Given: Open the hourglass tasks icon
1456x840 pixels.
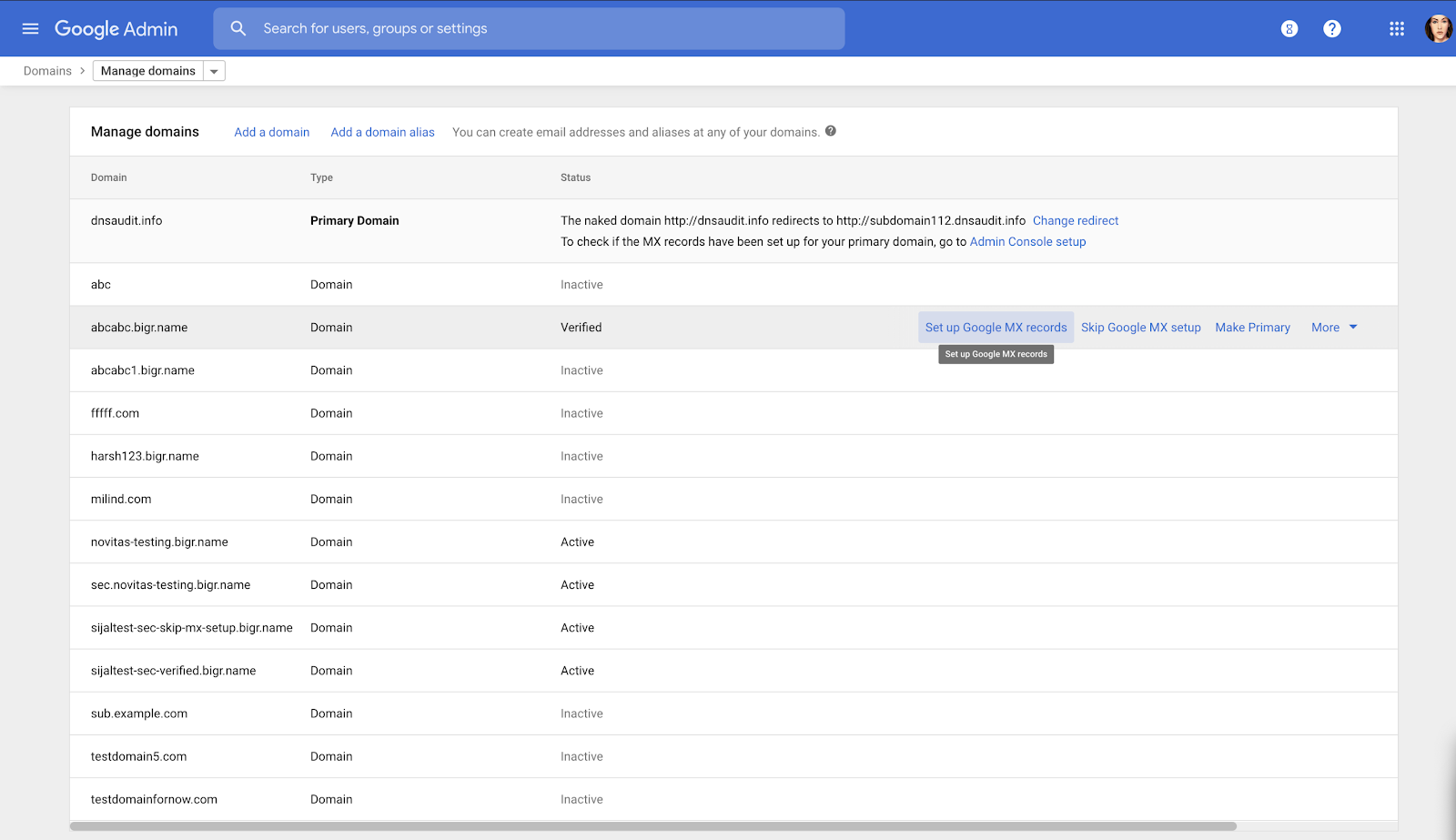Looking at the screenshot, I should pos(1289,29).
